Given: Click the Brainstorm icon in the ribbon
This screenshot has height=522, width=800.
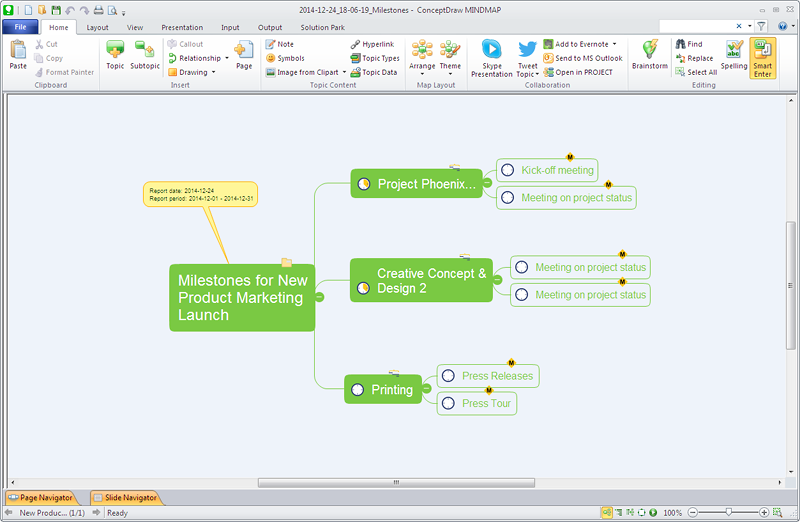Looking at the screenshot, I should point(650,54).
